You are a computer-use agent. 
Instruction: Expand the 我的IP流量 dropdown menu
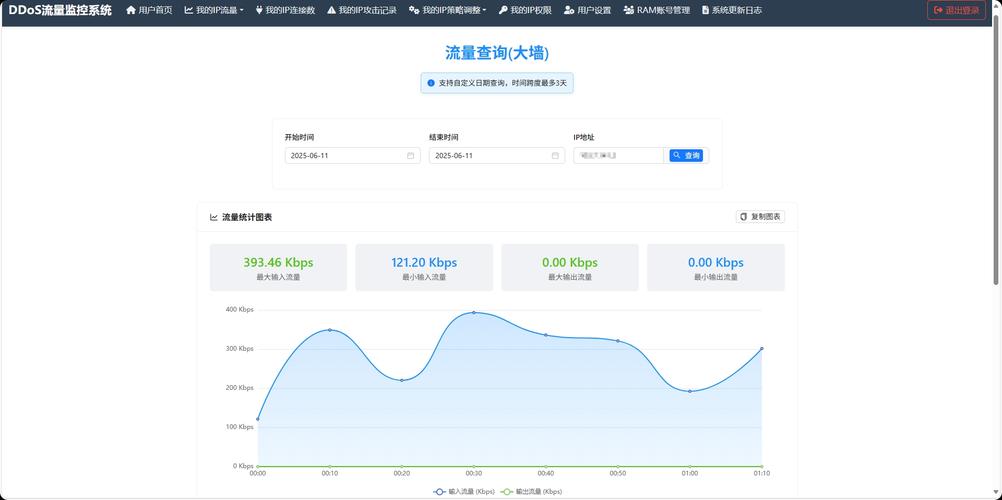point(214,10)
